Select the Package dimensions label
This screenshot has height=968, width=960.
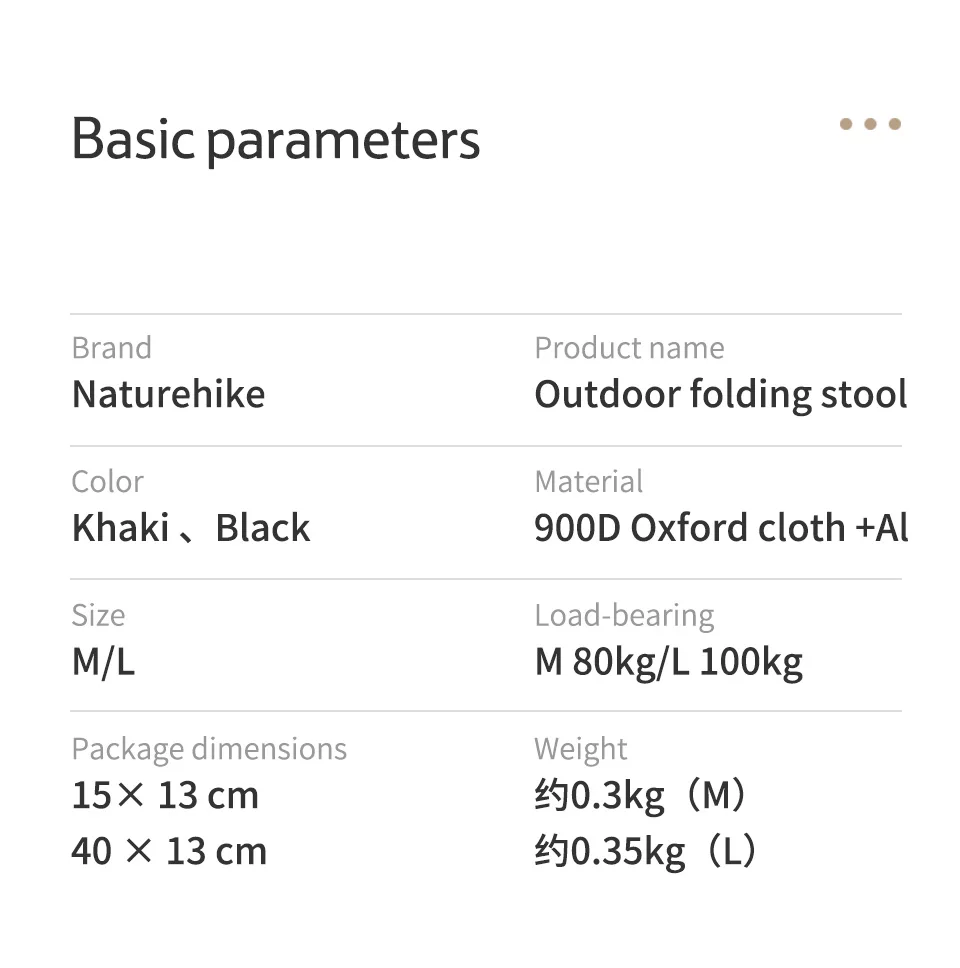(209, 749)
